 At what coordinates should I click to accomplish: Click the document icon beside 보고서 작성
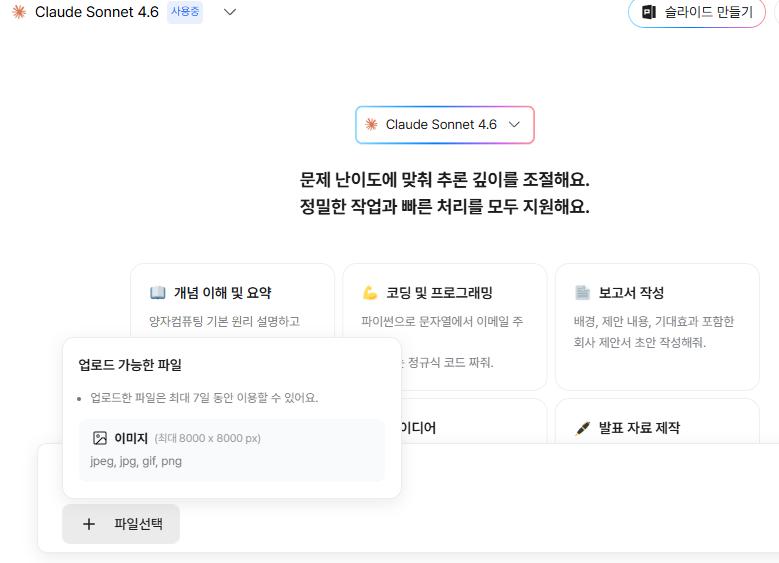pos(582,292)
